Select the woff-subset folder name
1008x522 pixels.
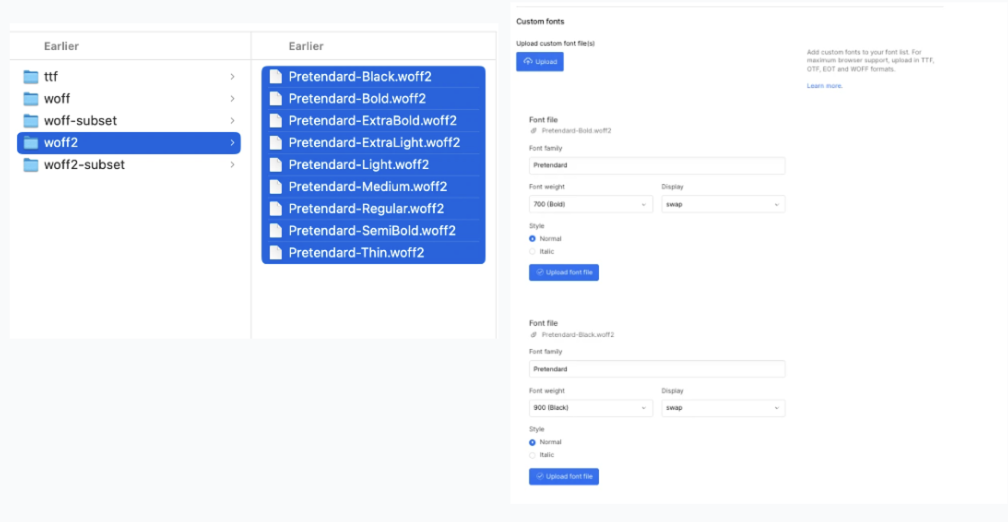coord(80,121)
